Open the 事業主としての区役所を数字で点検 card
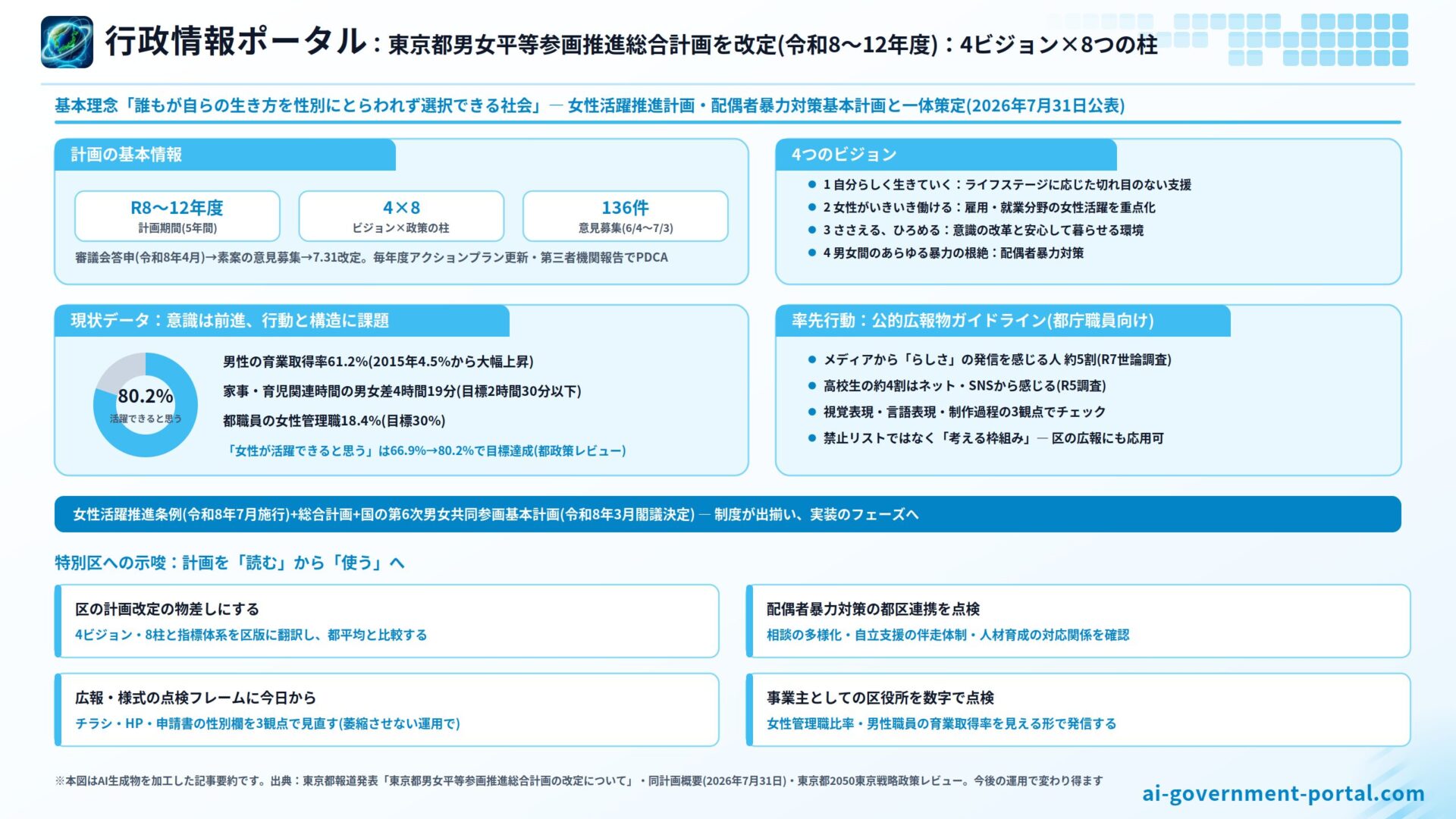This screenshot has height=819, width=1456. tap(1078, 710)
